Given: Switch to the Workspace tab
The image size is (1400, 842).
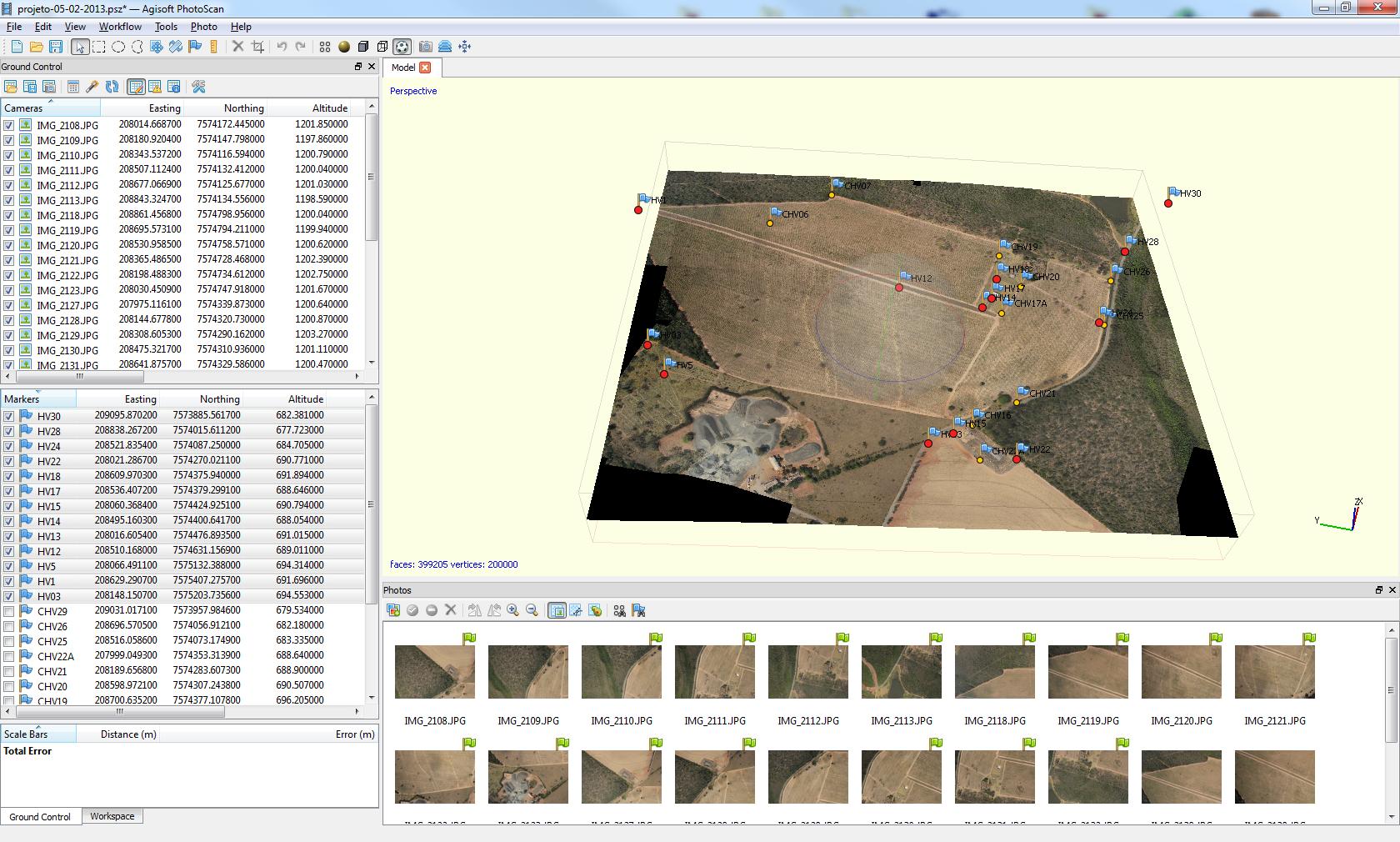Looking at the screenshot, I should (x=112, y=816).
